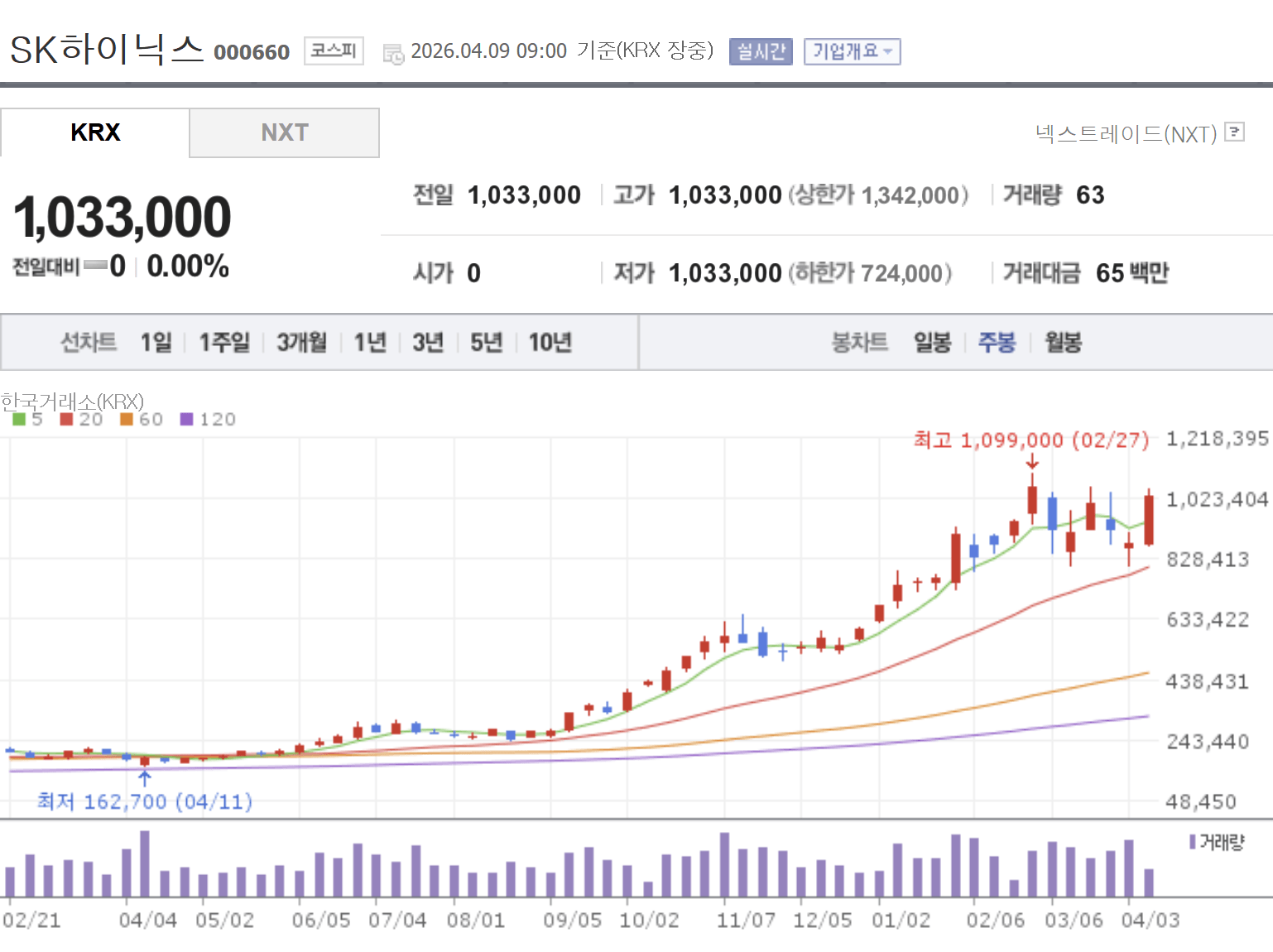The width and height of the screenshot is (1273, 952).
Task: Click the red 20-day moving average legend
Action: tap(82, 420)
